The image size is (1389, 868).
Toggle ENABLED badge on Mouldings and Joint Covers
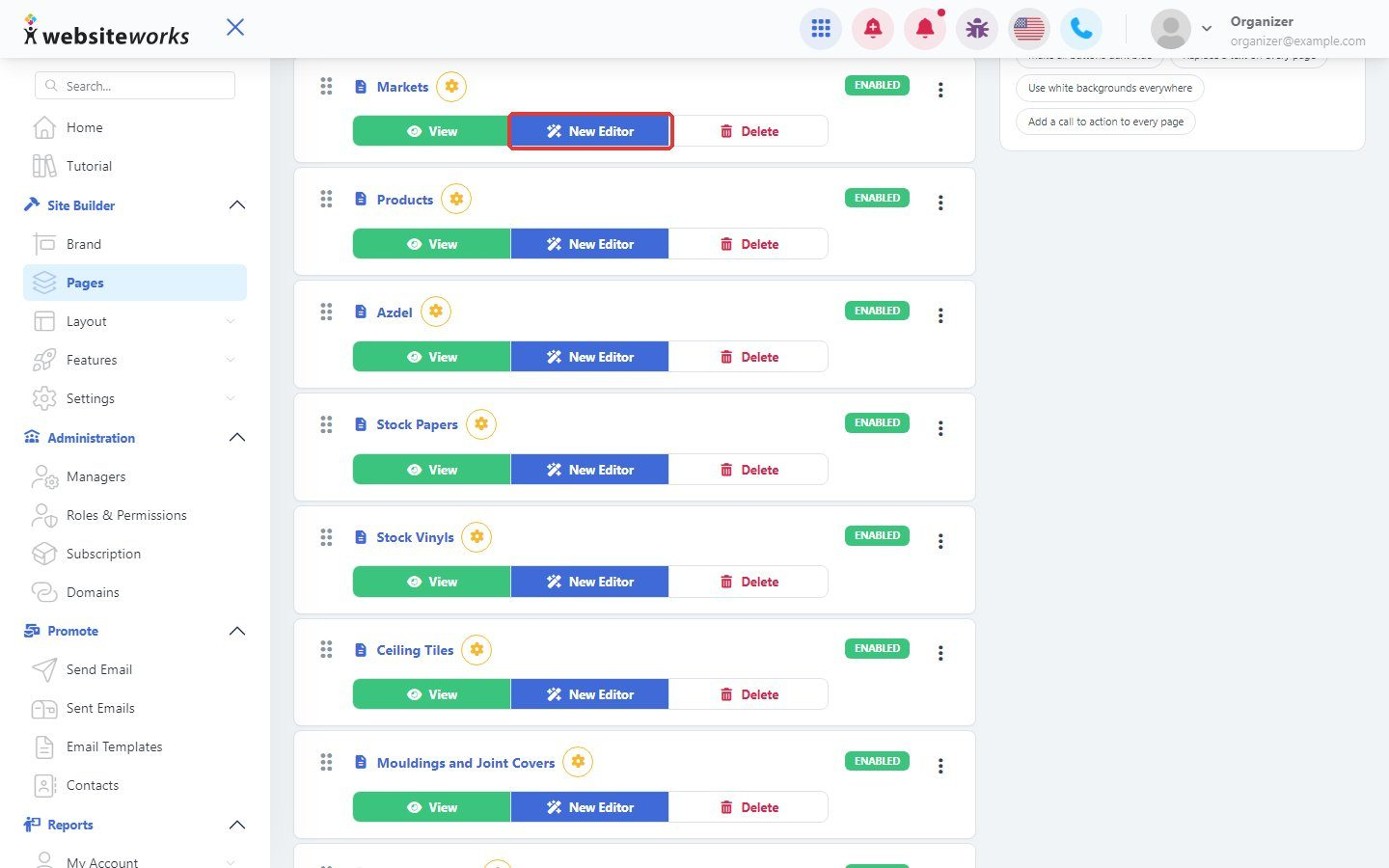coord(877,761)
